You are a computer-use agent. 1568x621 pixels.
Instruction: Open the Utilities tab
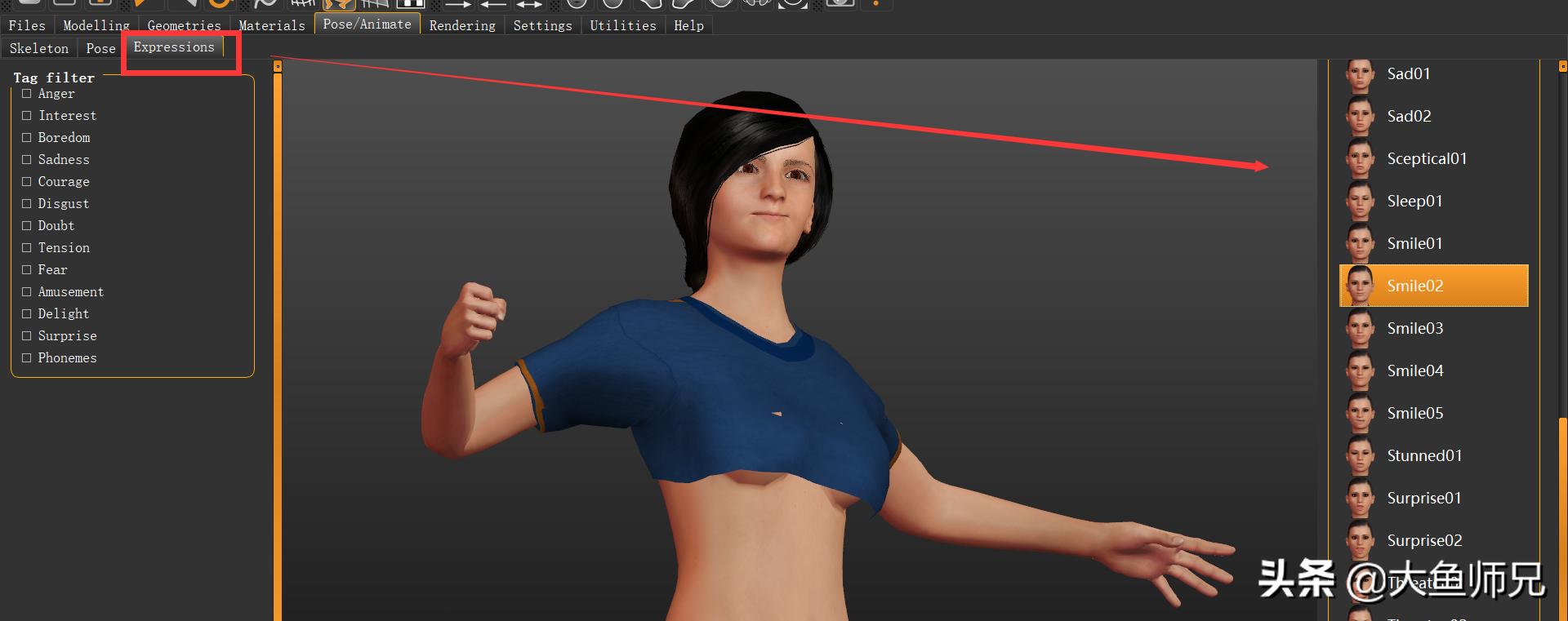tap(623, 25)
